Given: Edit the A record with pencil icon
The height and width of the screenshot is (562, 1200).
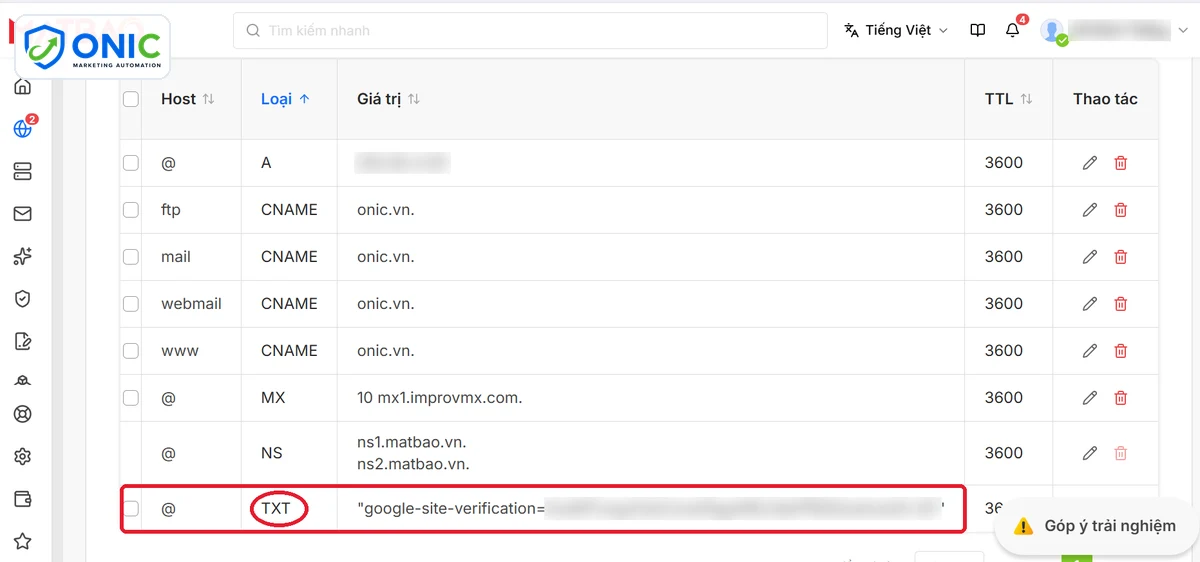Looking at the screenshot, I should click(x=1090, y=163).
